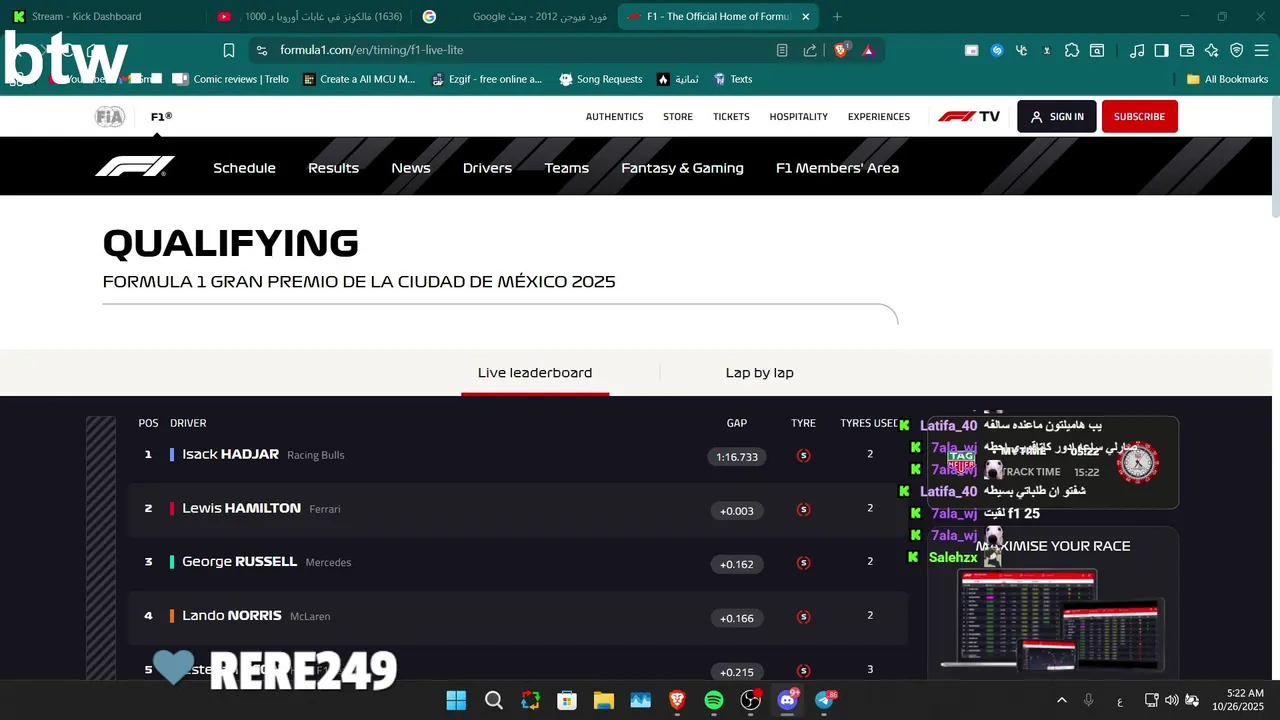Screen dimensions: 1280x720
Task: Open the News menu
Action: coord(411,168)
